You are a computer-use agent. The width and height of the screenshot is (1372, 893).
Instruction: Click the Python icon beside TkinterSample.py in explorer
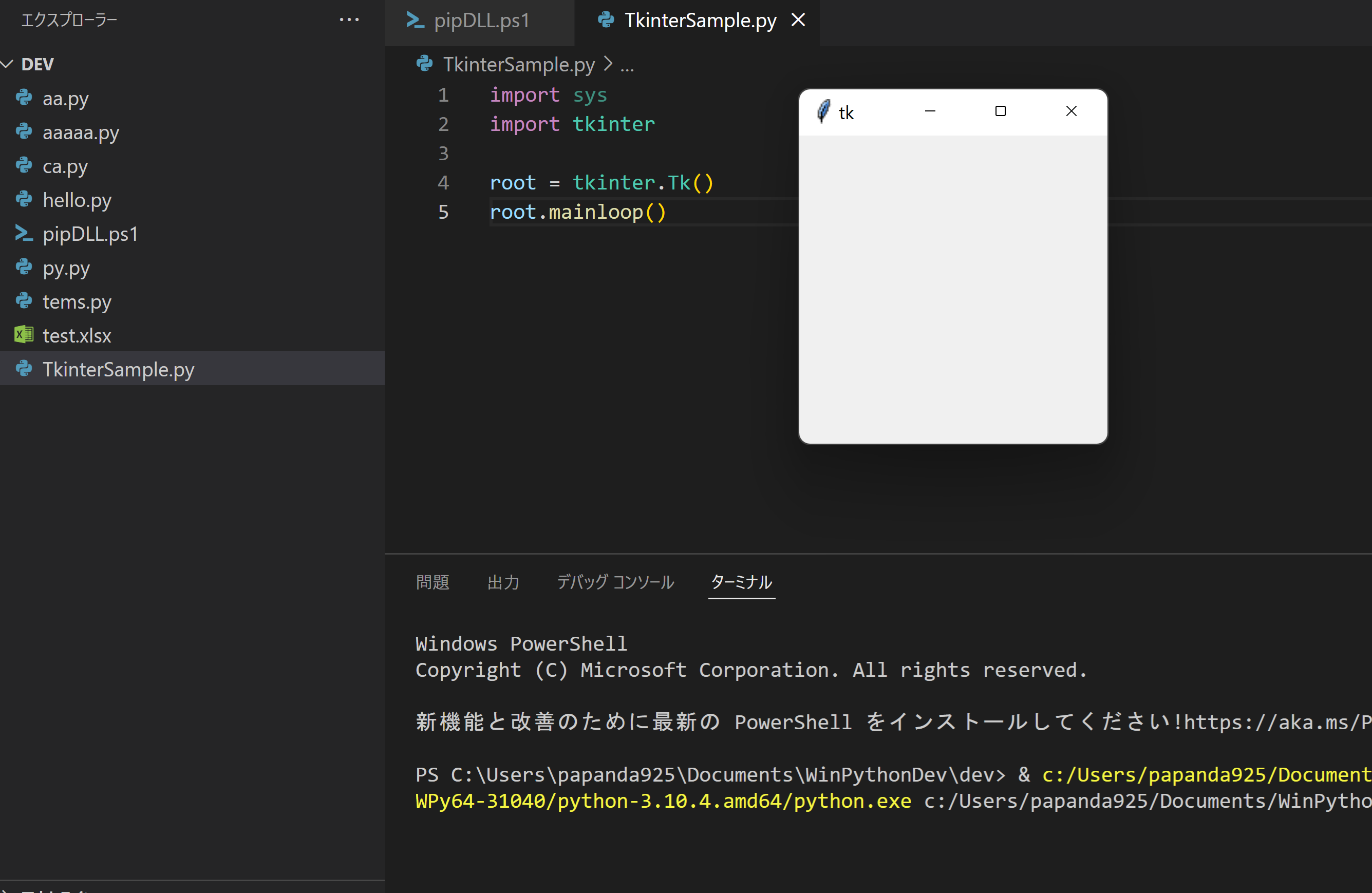click(24, 368)
